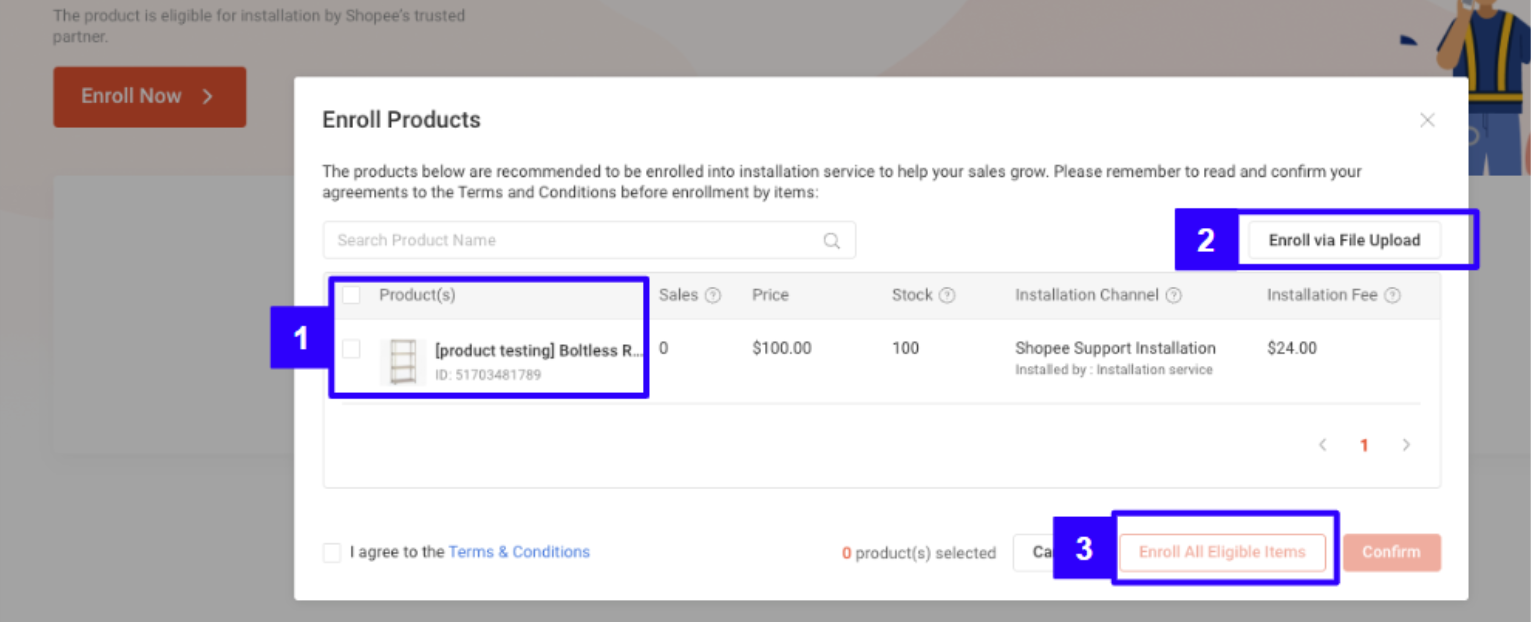Click the '0 product(s) selected' text

[919, 553]
